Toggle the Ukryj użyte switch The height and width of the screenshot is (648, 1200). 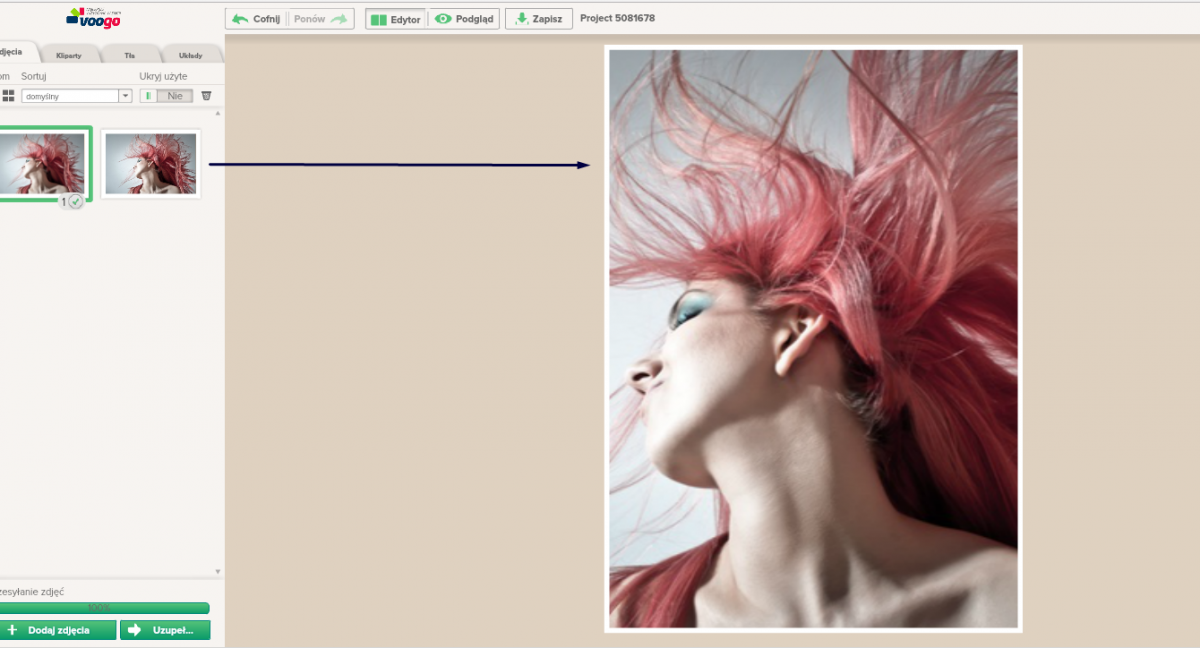166,96
